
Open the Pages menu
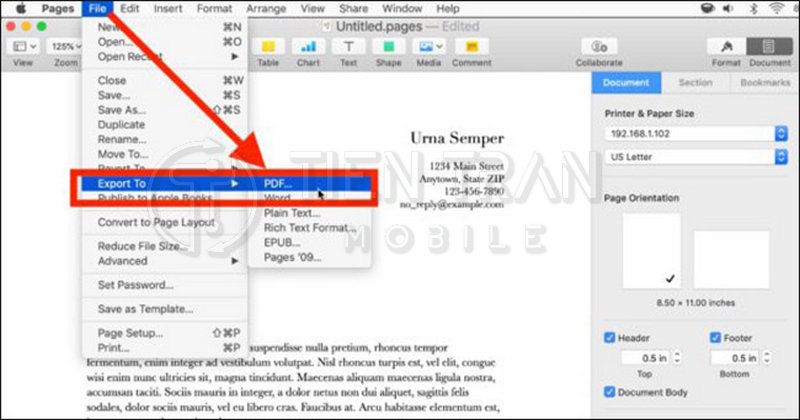[x=58, y=8]
